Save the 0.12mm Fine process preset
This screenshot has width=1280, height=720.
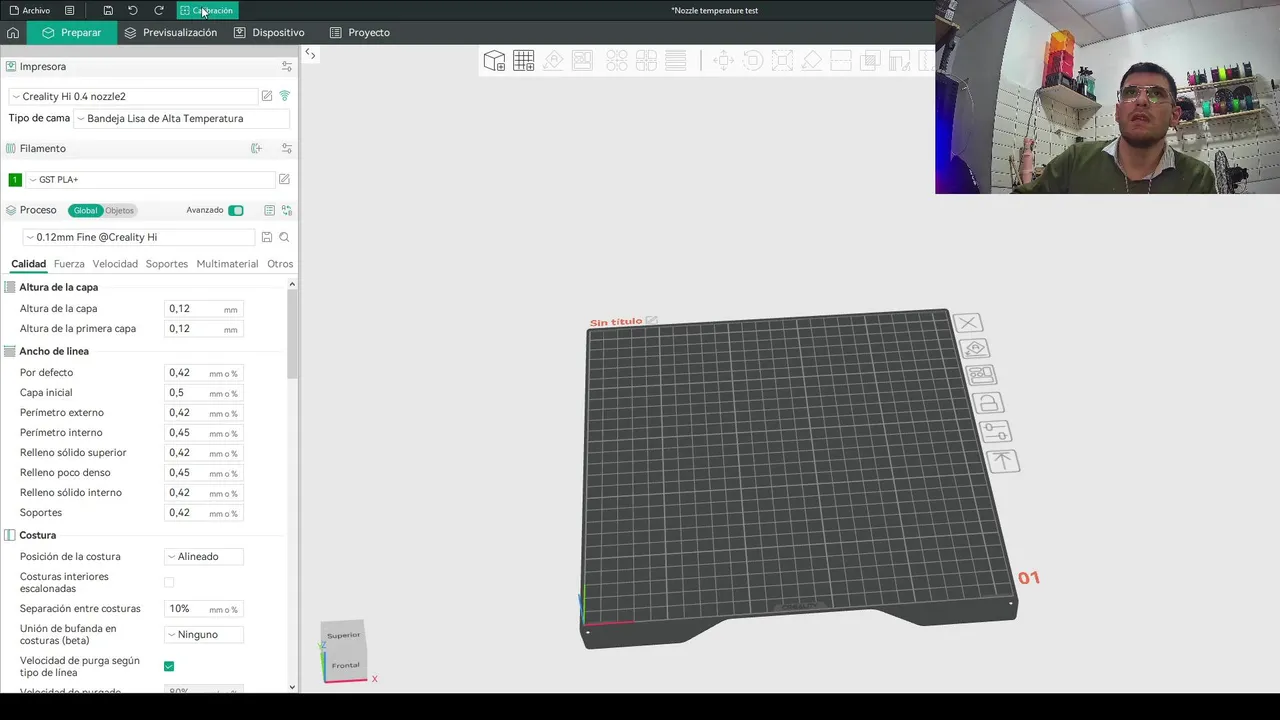coord(266,237)
